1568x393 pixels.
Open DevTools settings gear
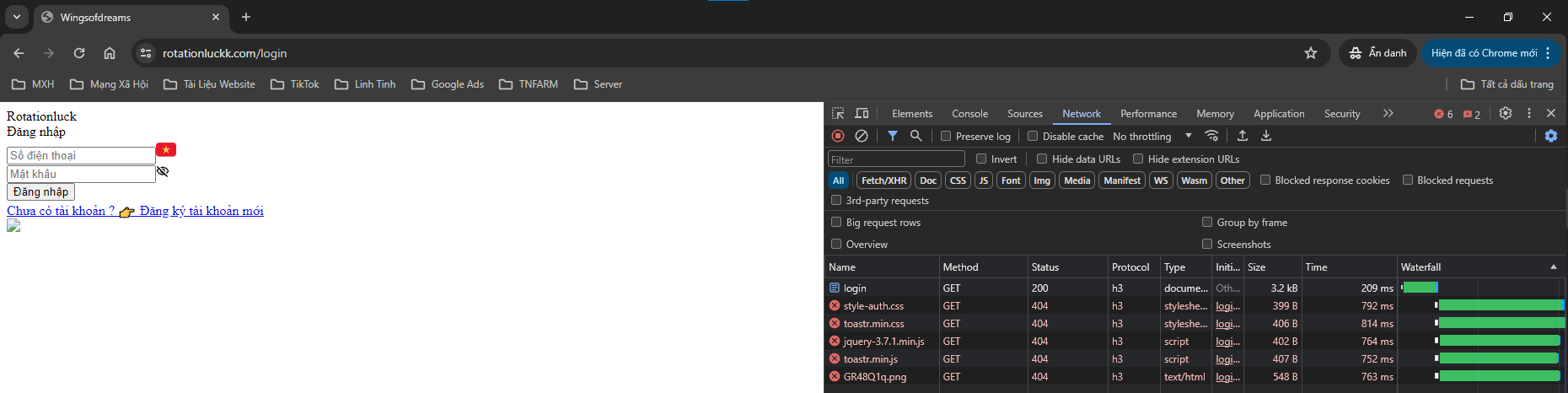pyautogui.click(x=1506, y=113)
